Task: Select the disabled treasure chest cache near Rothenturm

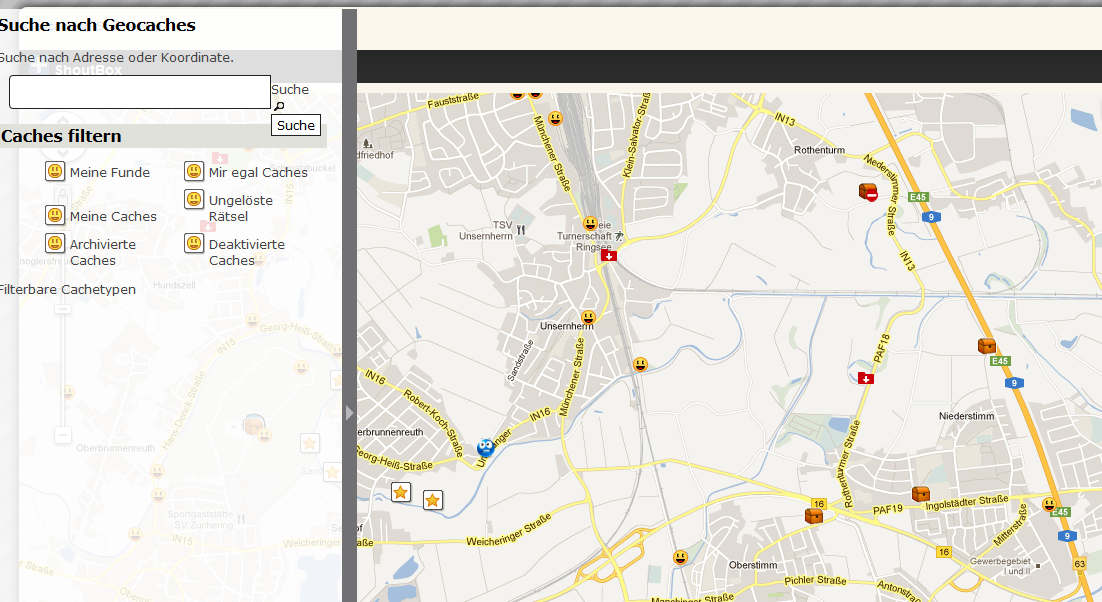Action: (x=868, y=191)
